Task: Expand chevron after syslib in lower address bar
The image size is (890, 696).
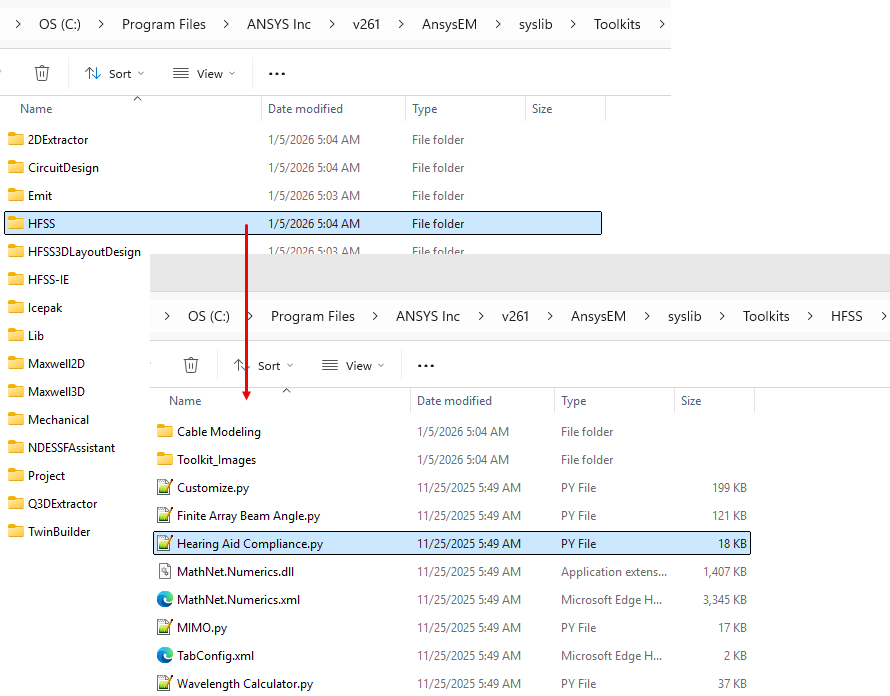Action: (x=721, y=316)
